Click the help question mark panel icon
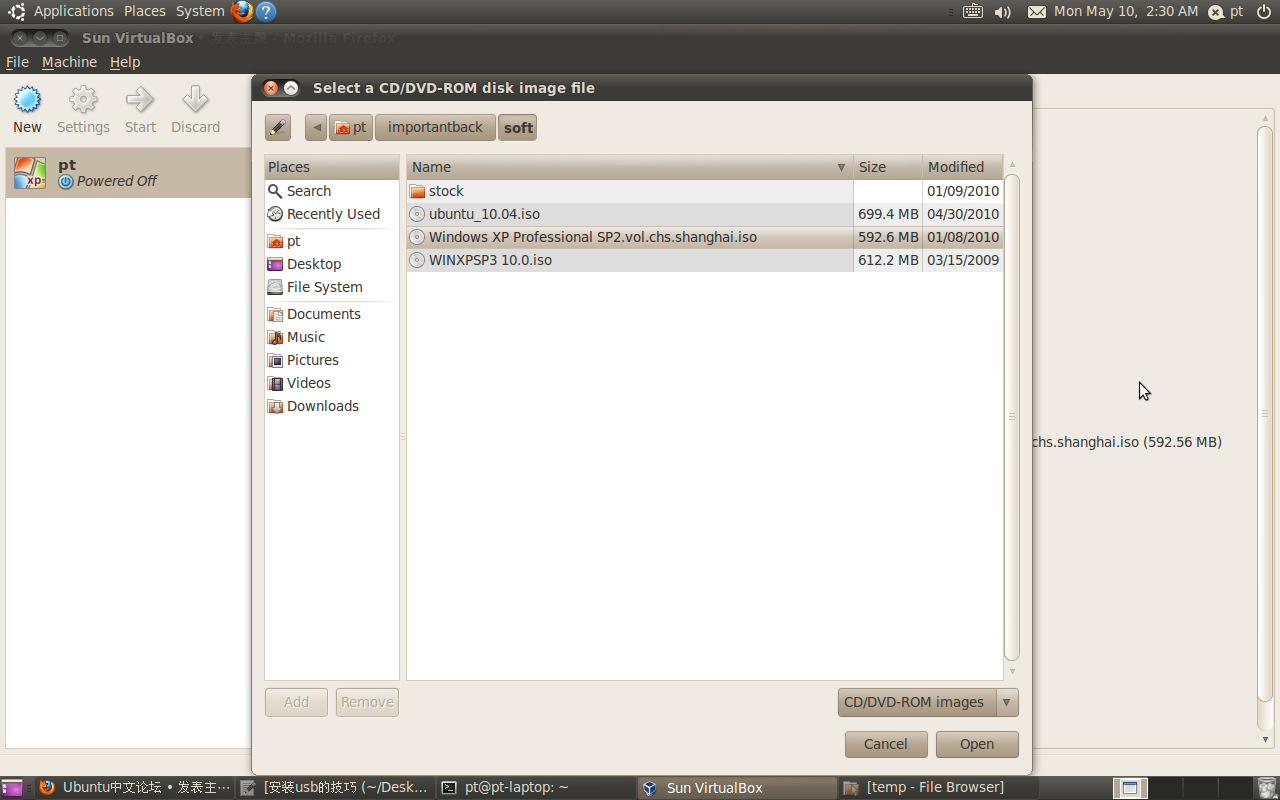1280x800 pixels. pos(266,12)
